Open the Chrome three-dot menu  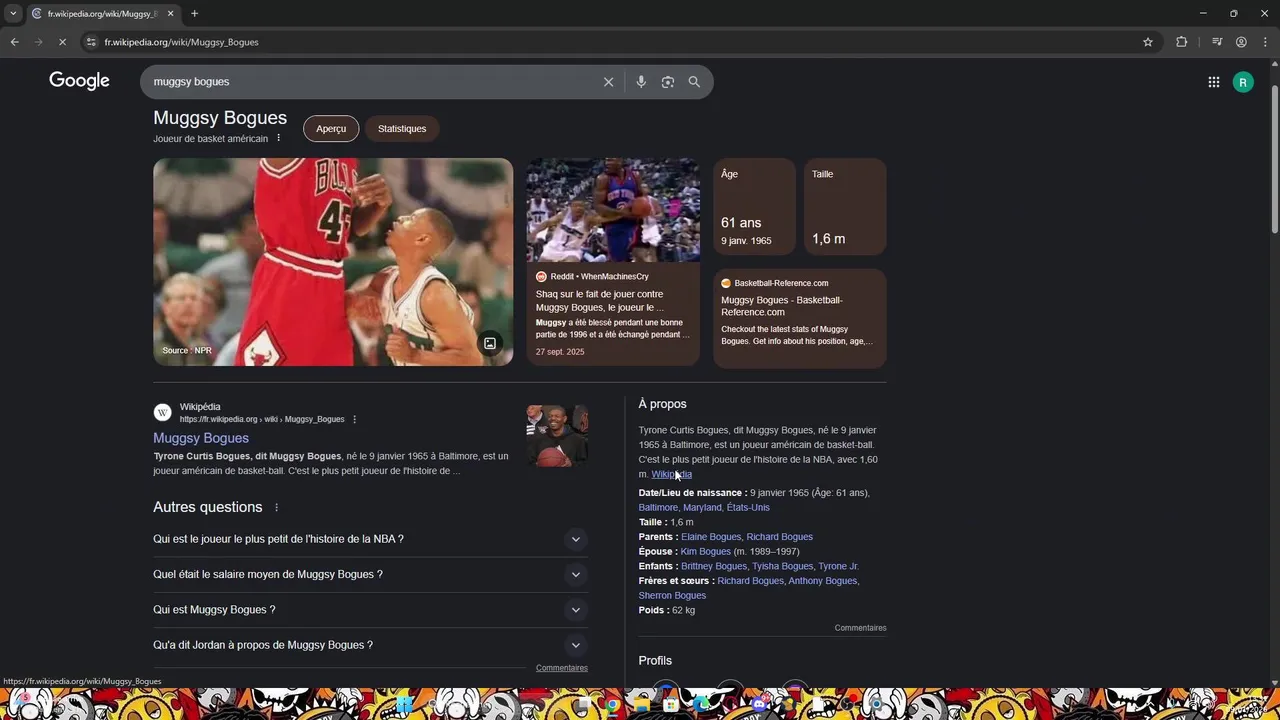click(x=1266, y=42)
